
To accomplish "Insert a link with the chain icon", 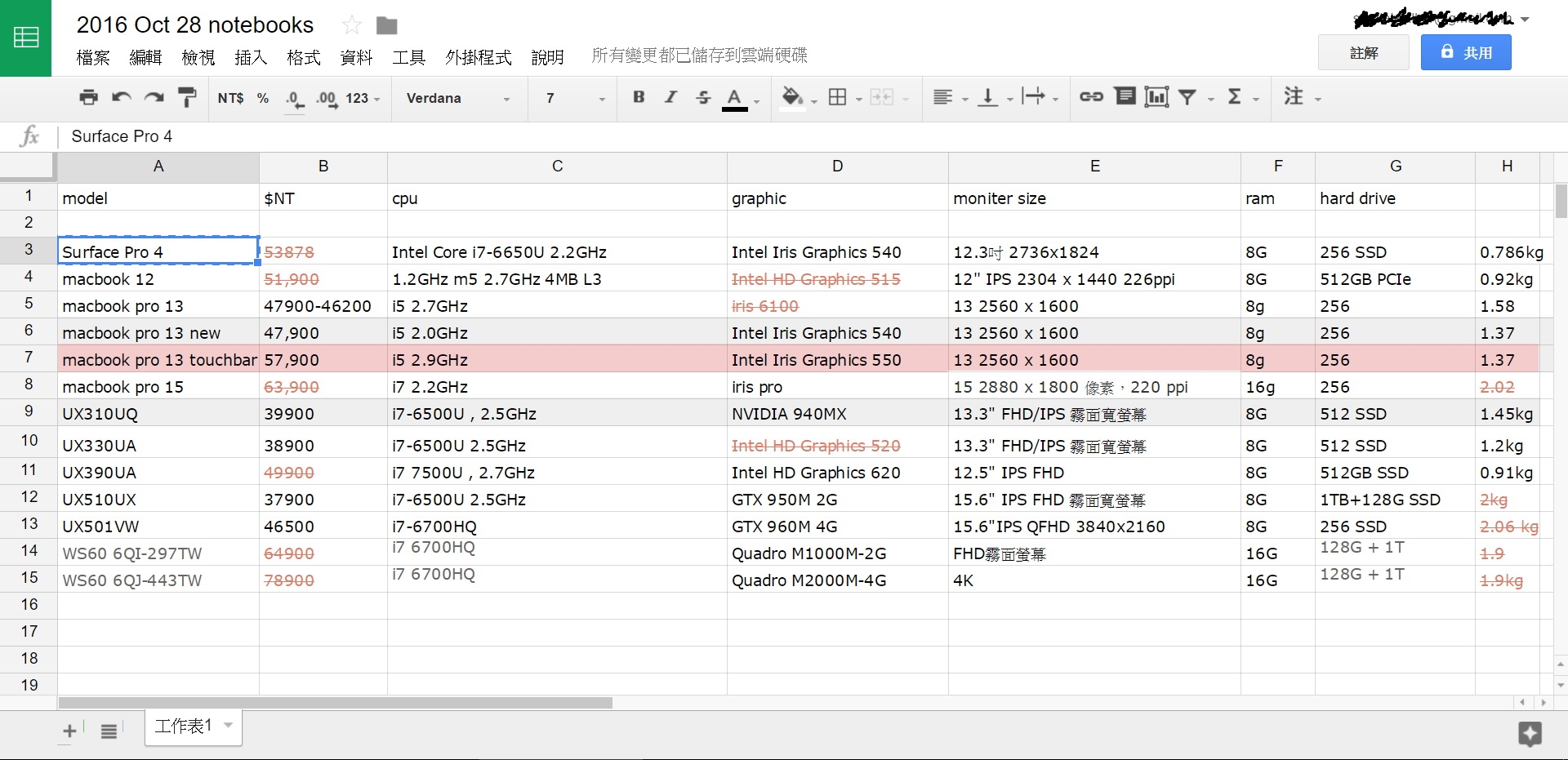I will [1091, 97].
